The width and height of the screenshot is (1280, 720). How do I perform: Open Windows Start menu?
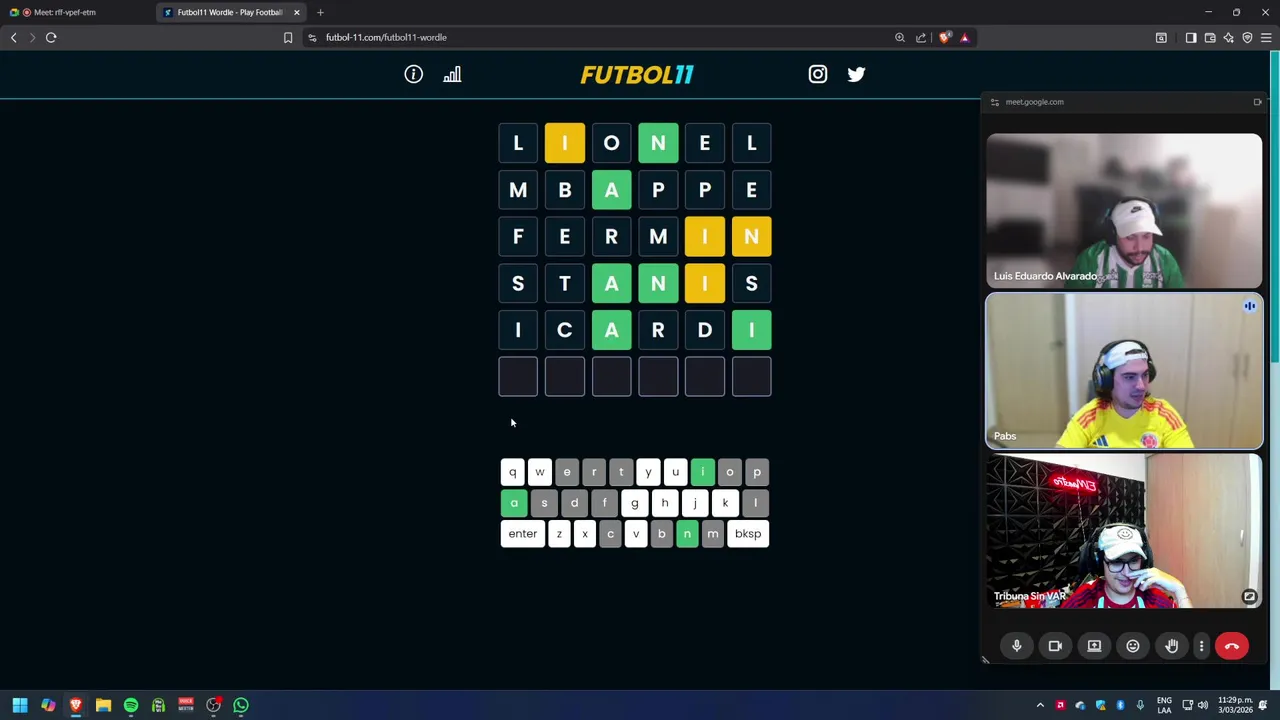click(19, 705)
